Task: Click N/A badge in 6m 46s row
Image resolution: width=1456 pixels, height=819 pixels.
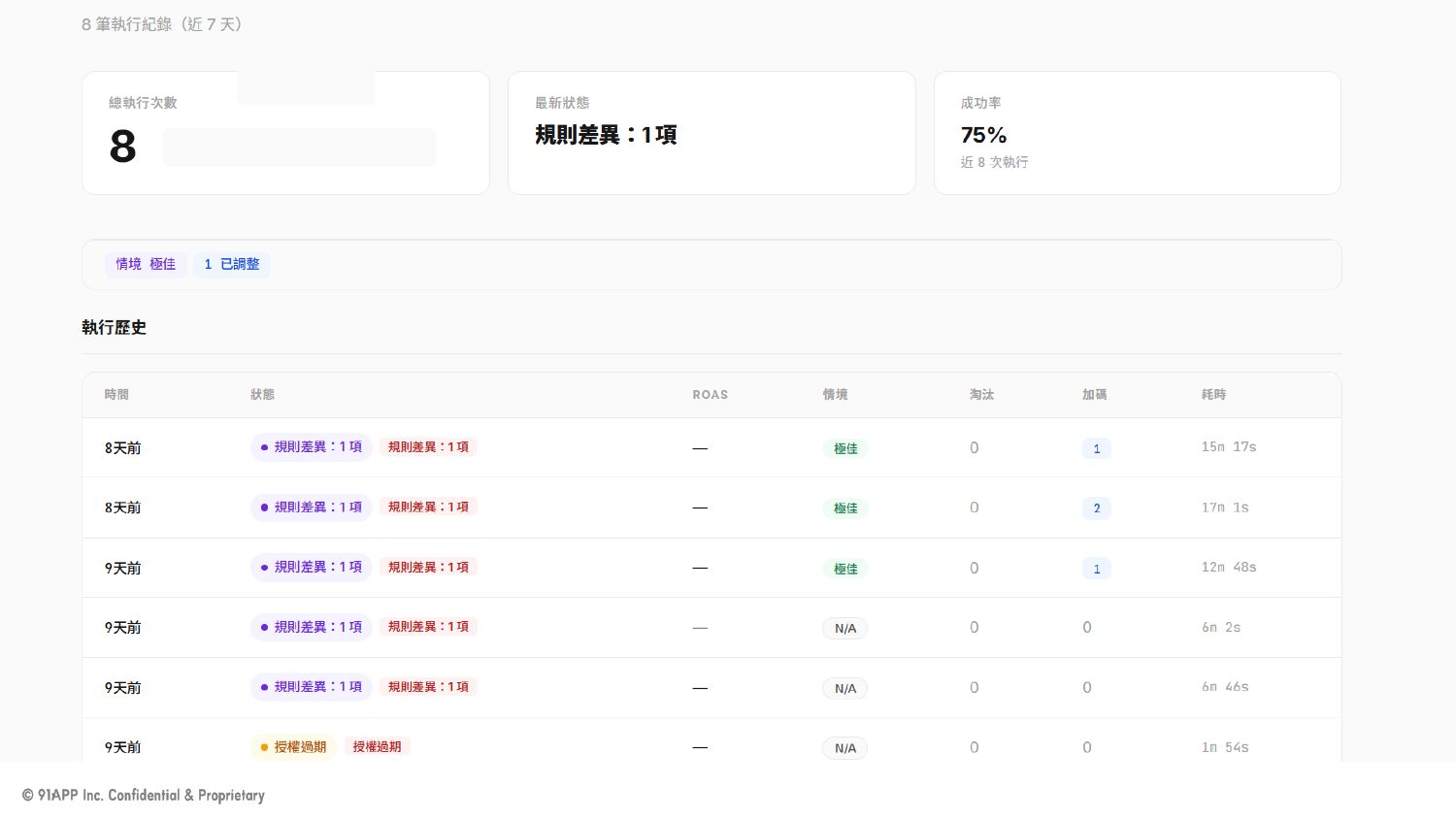Action: click(845, 689)
